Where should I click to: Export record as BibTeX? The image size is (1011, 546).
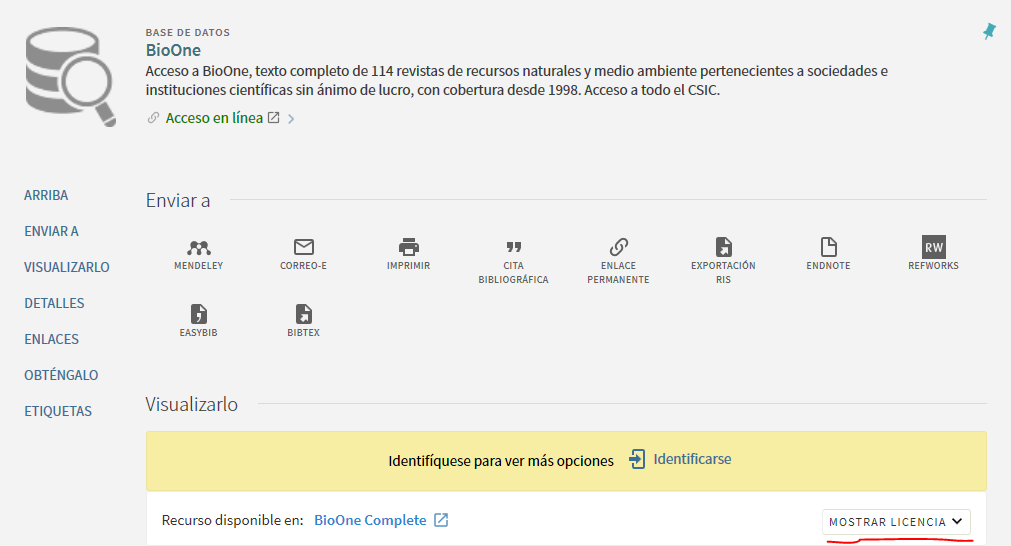304,321
